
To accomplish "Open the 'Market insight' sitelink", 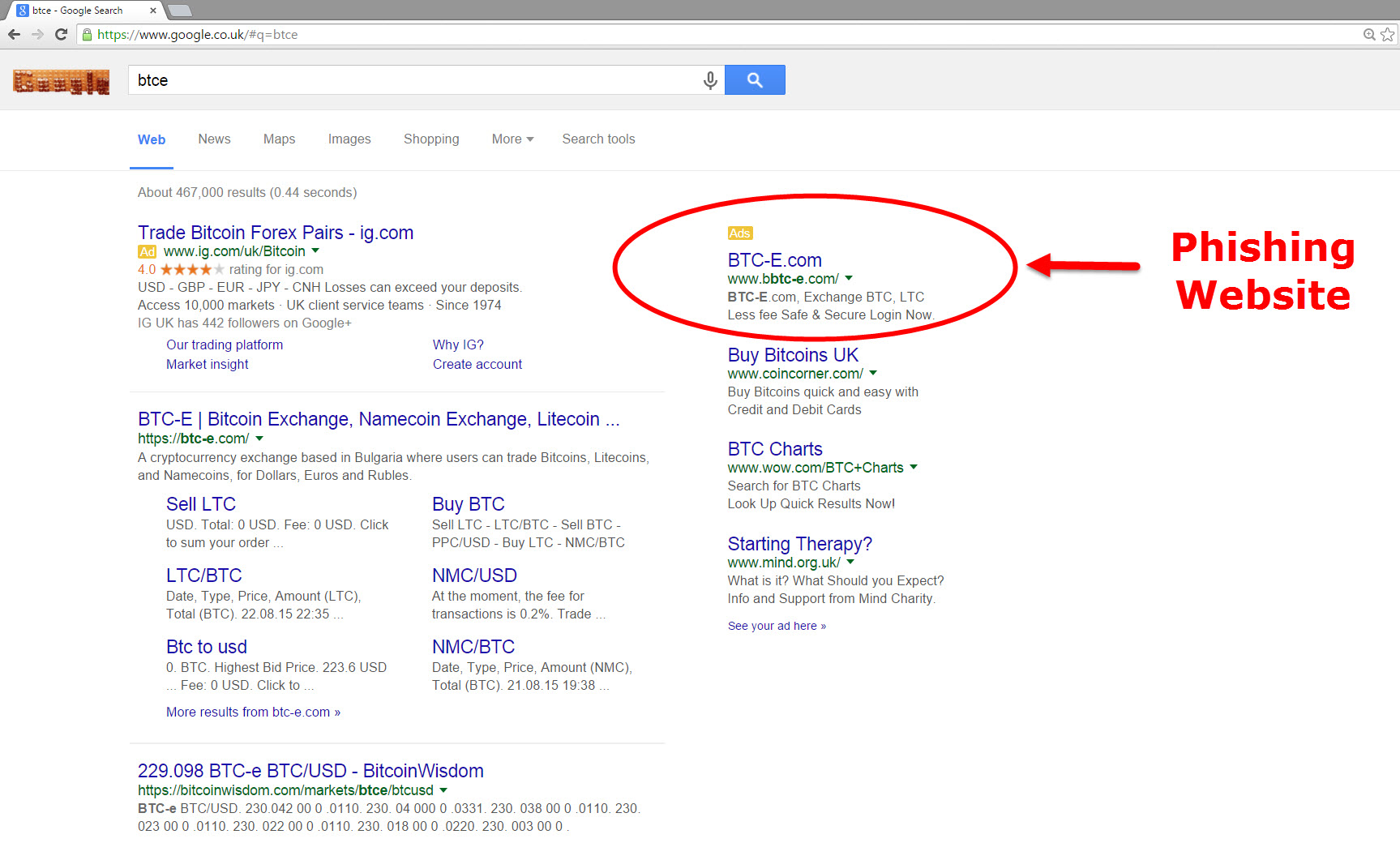I will (x=208, y=365).
